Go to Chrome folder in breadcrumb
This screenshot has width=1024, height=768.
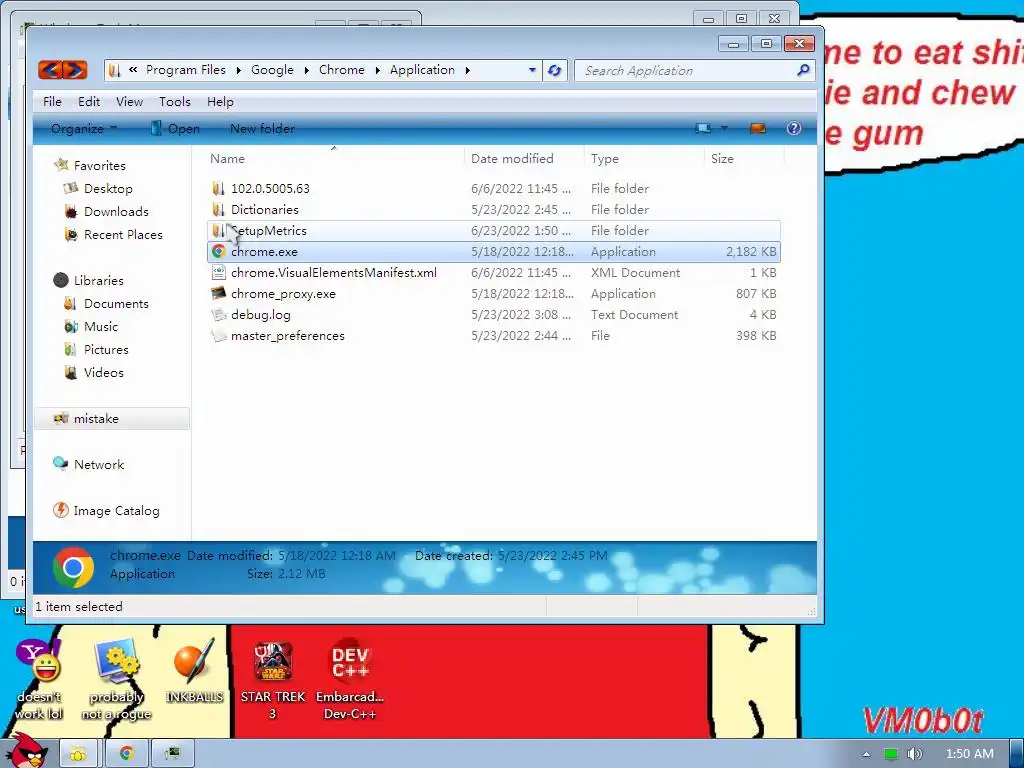click(342, 70)
